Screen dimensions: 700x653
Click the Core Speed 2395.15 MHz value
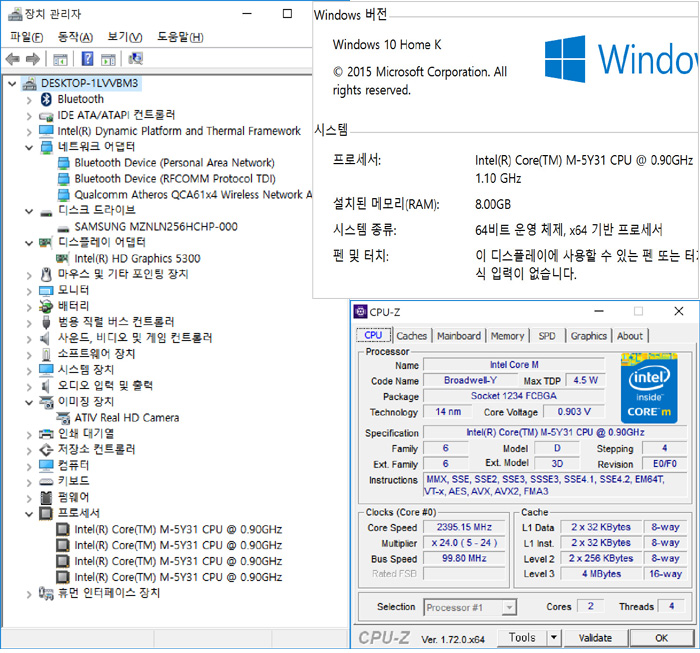point(464,527)
